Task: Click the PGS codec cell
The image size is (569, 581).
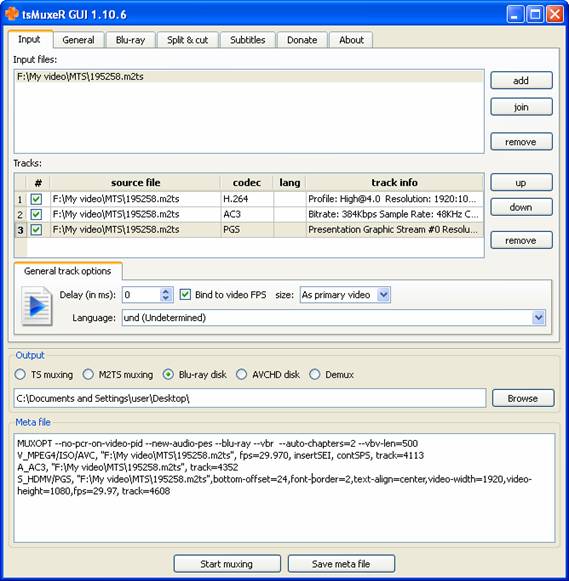Action: 247,230
